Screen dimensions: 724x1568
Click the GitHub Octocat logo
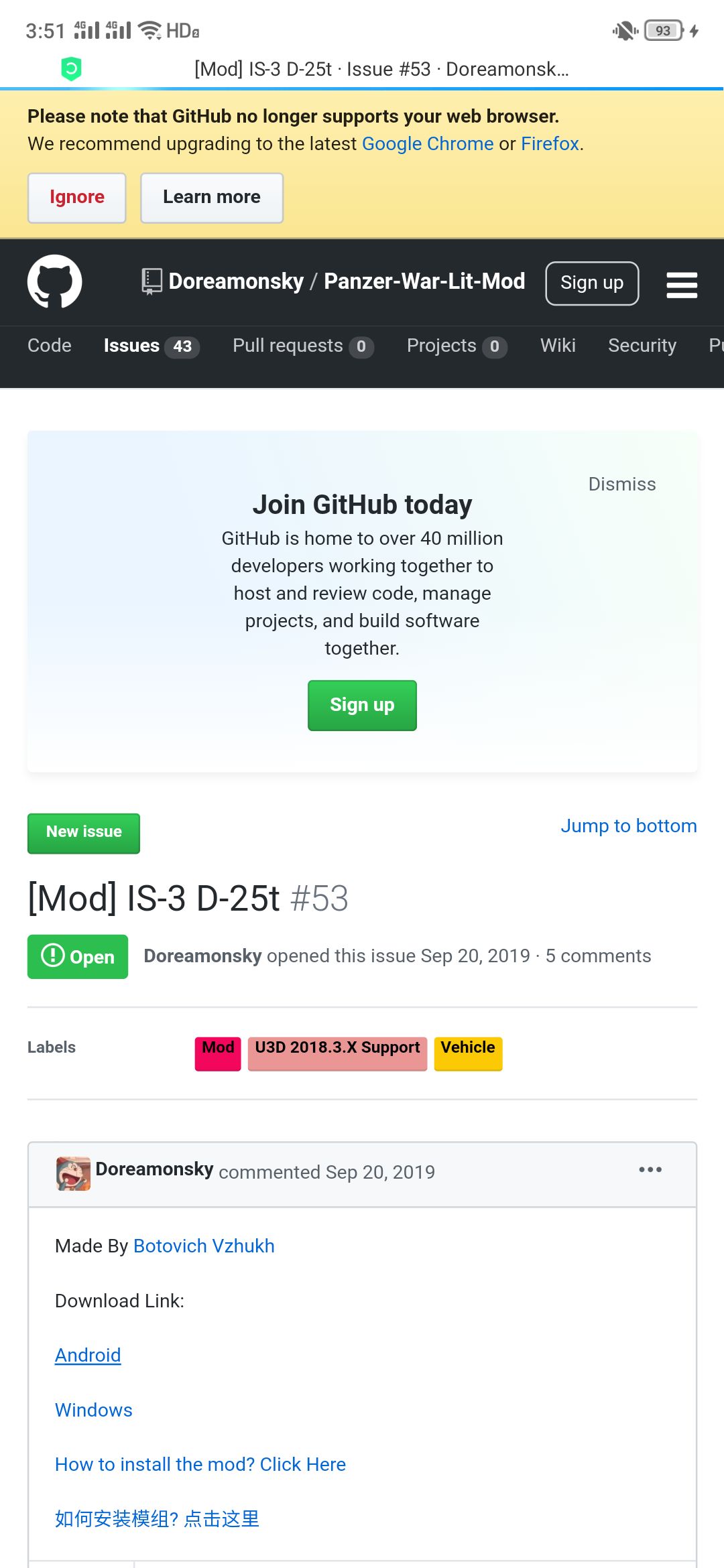[55, 281]
